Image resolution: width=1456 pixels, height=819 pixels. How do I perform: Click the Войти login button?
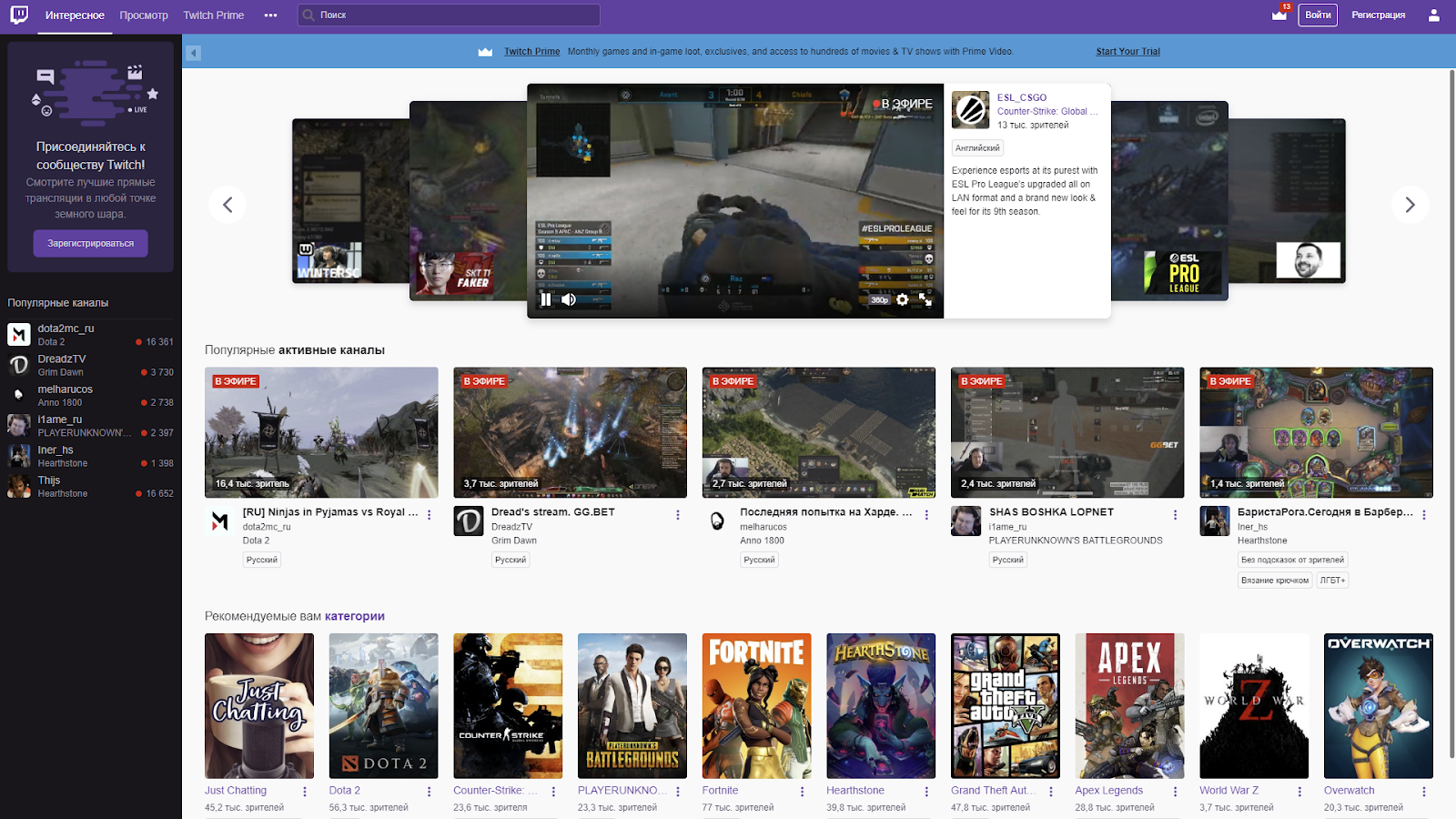(1318, 15)
